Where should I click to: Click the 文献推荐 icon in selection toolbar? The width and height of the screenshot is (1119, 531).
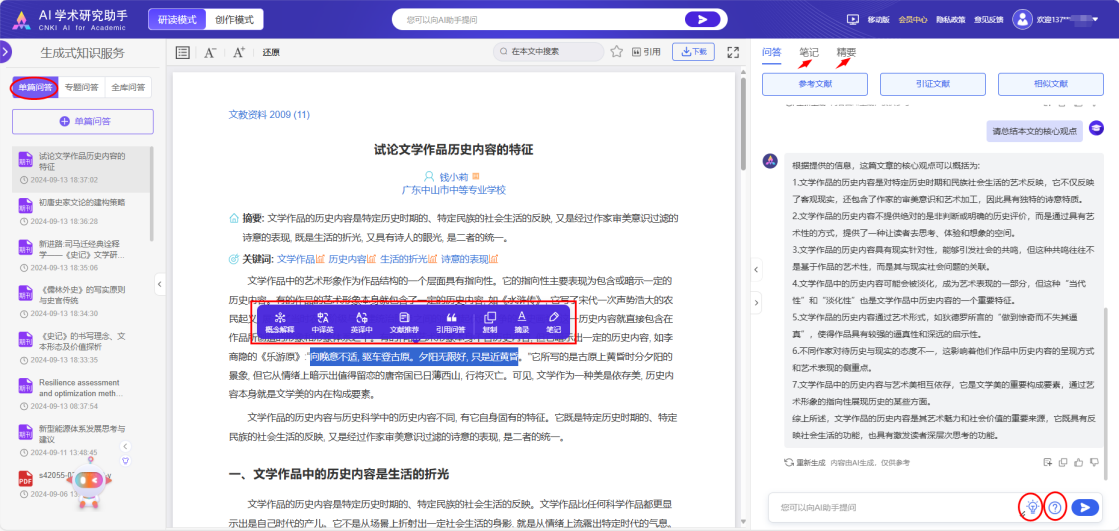point(405,322)
